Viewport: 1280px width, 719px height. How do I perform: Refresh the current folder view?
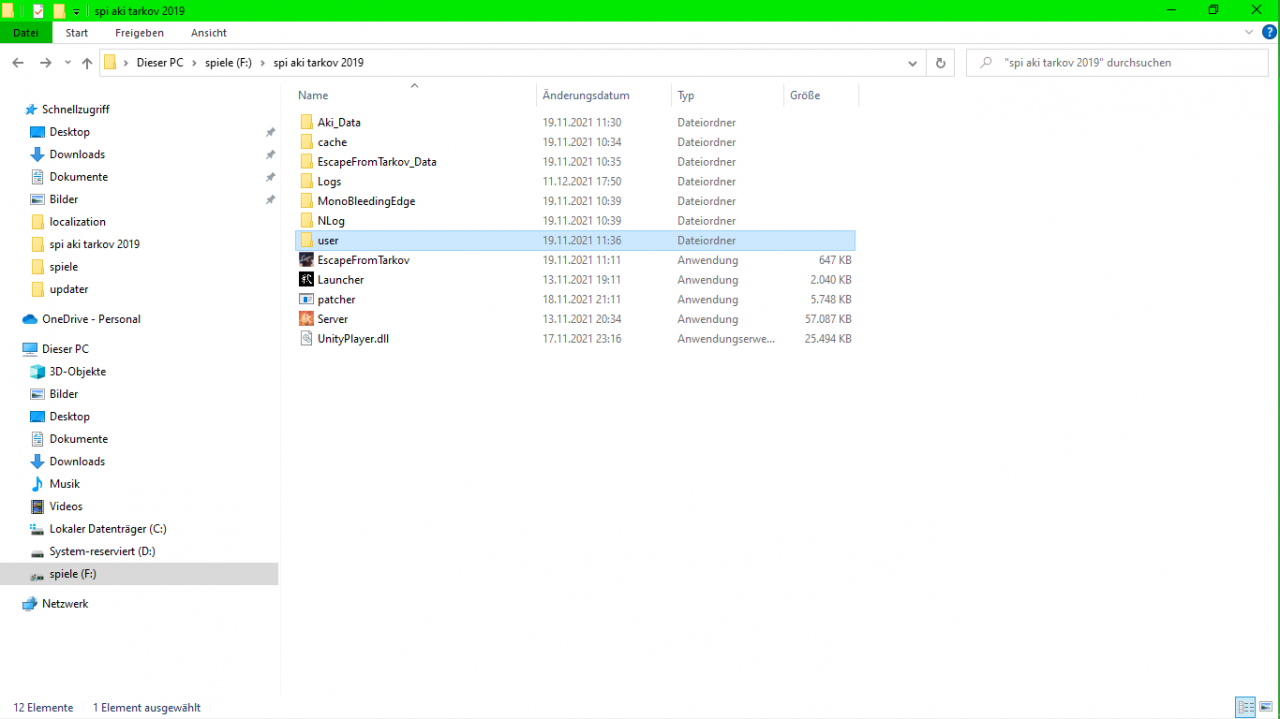pos(940,62)
